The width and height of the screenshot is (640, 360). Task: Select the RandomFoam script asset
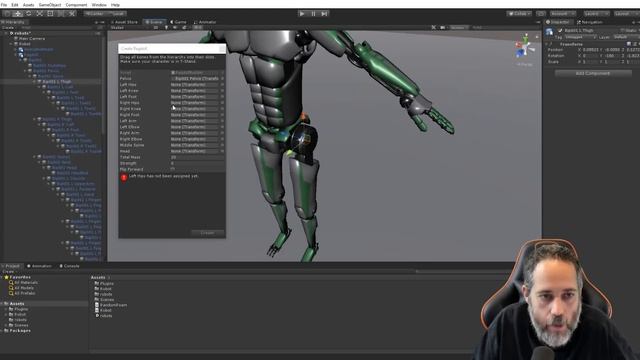111,305
